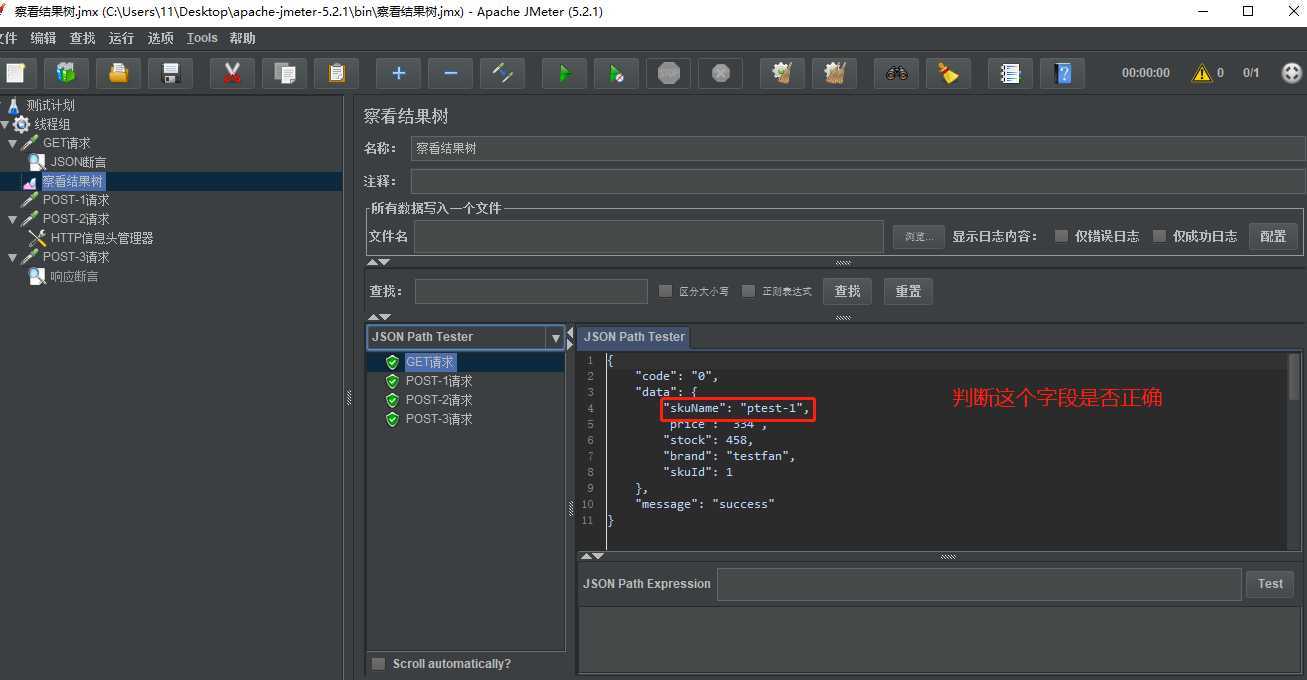Open Search with binoculars icon

point(896,73)
